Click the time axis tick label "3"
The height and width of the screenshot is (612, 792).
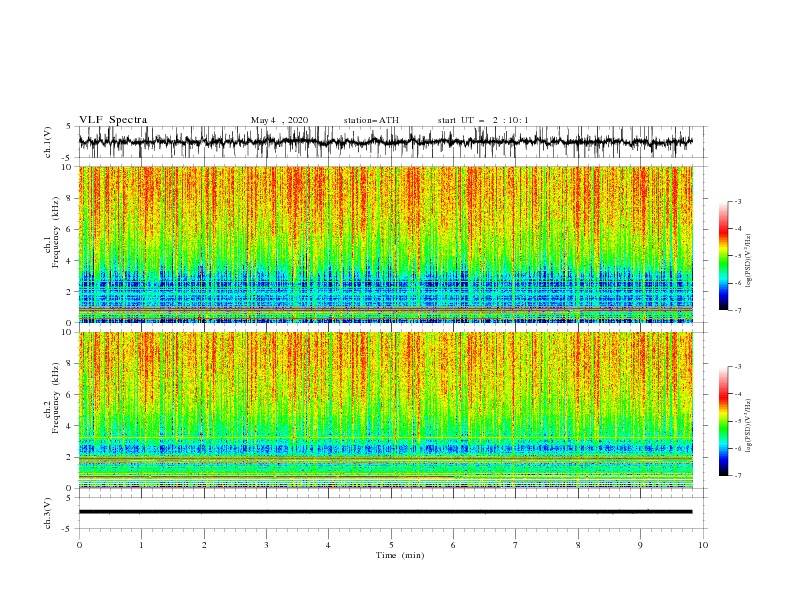coord(266,545)
